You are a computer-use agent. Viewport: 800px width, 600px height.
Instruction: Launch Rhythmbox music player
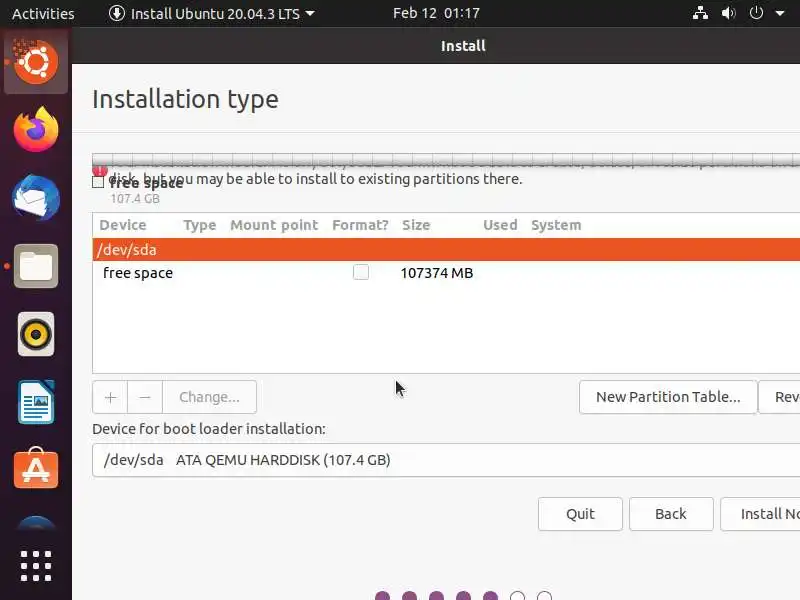(x=36, y=334)
